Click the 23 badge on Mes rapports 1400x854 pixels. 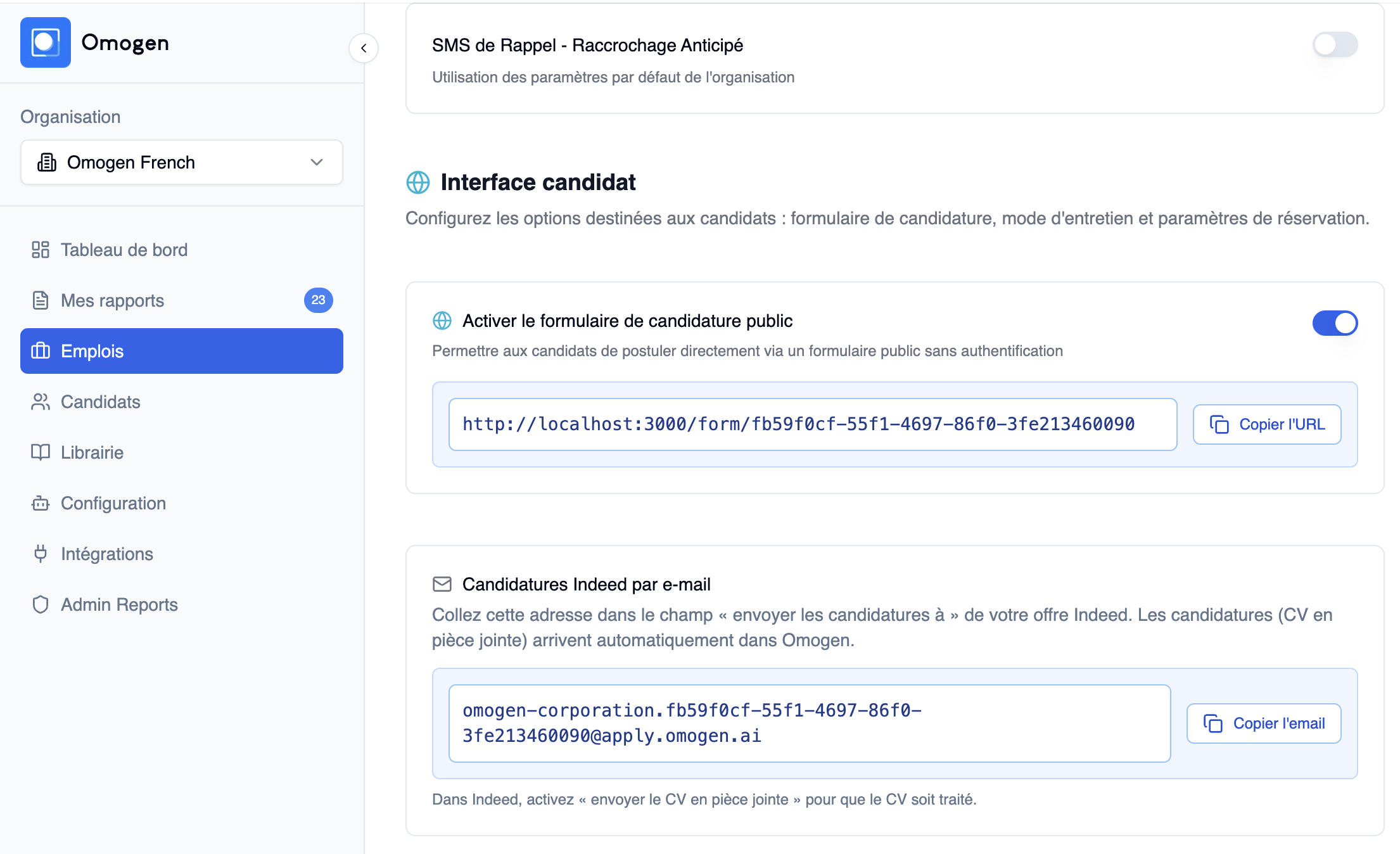coord(318,300)
